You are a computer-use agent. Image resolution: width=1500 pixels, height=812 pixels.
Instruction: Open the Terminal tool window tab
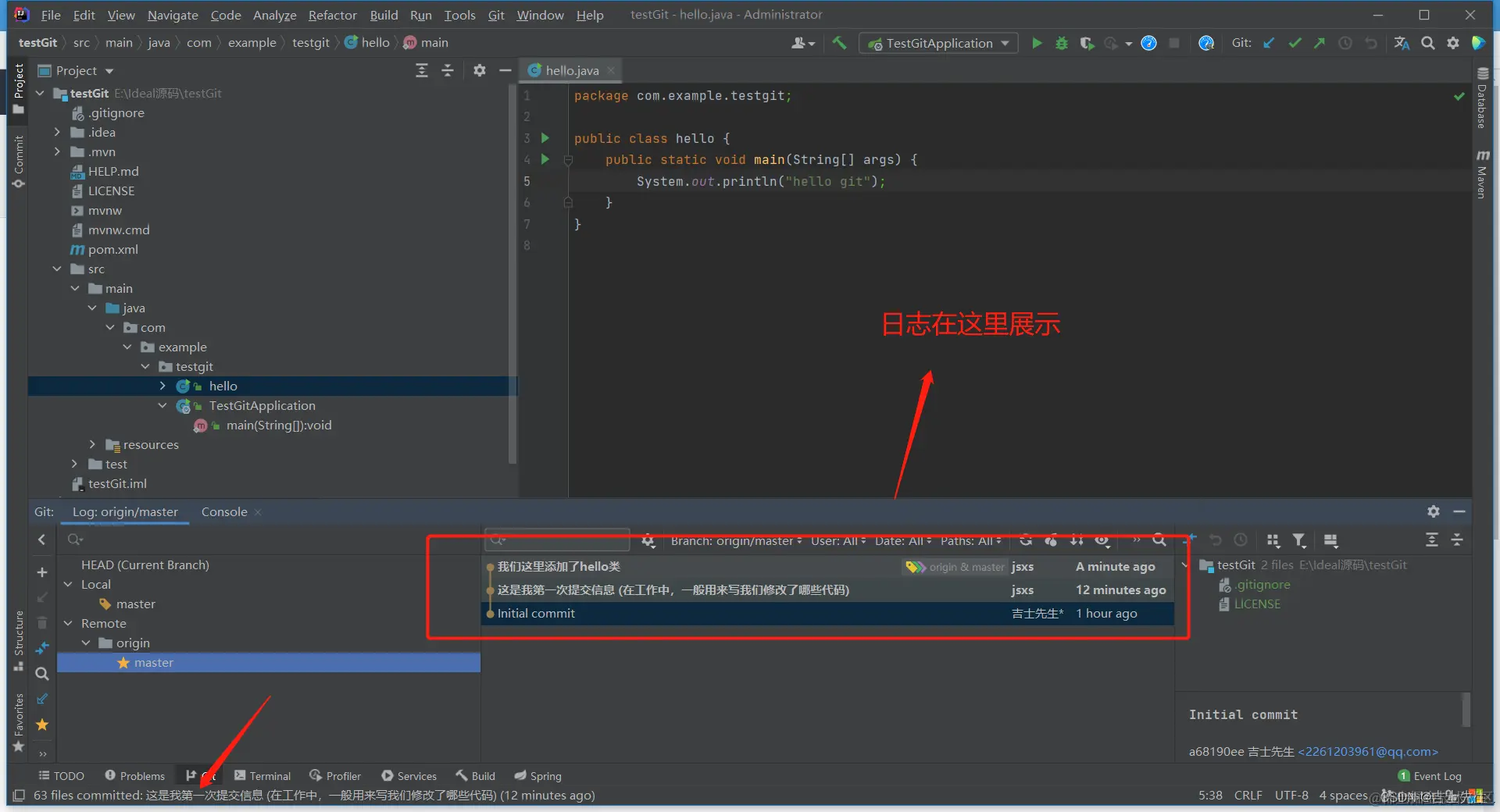coord(262,775)
